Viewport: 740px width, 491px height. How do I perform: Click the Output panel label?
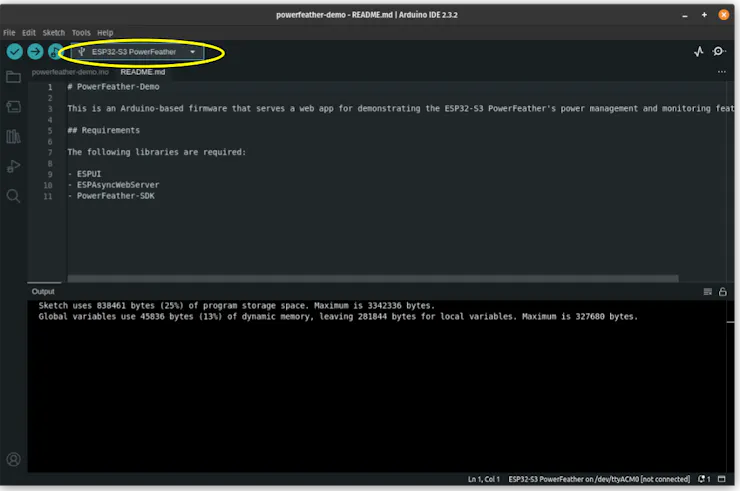[43, 292]
